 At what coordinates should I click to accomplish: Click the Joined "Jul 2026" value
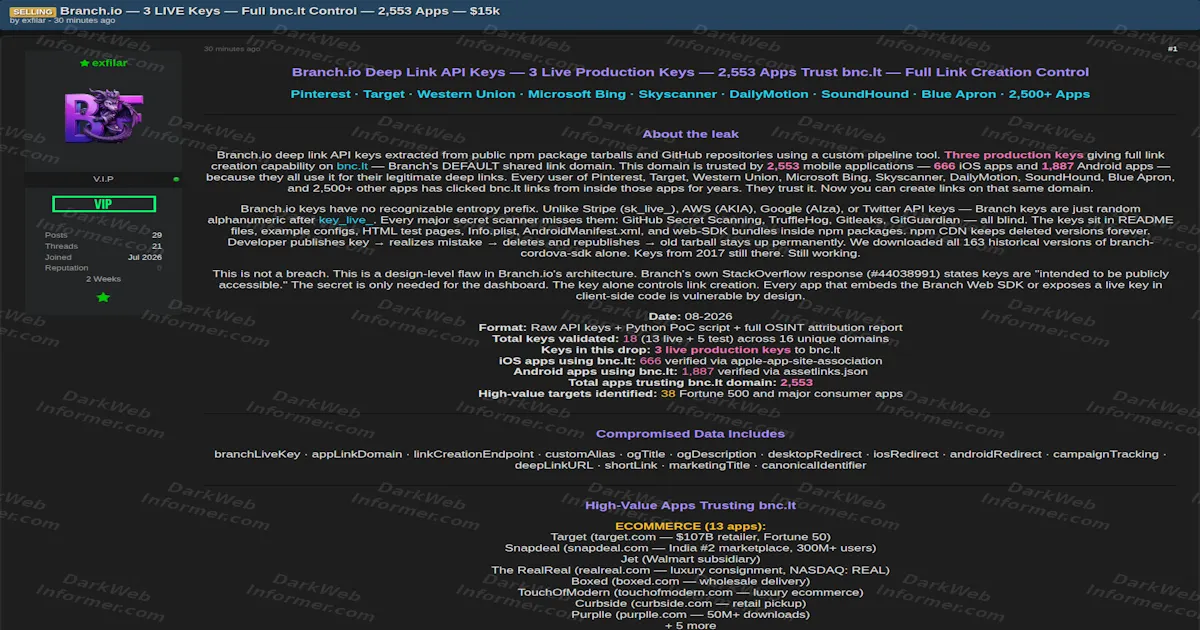(145, 257)
